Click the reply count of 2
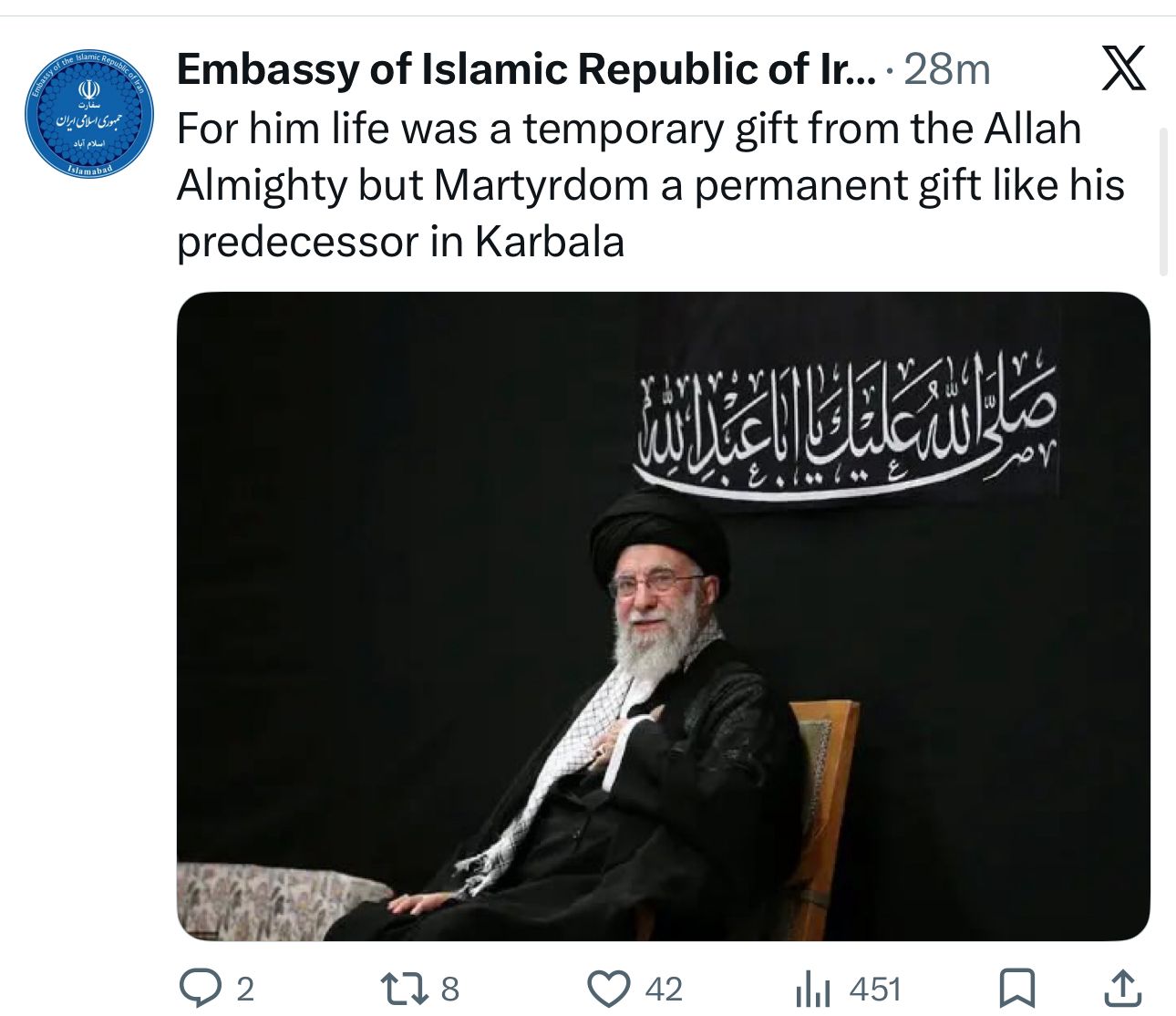 [x=244, y=990]
